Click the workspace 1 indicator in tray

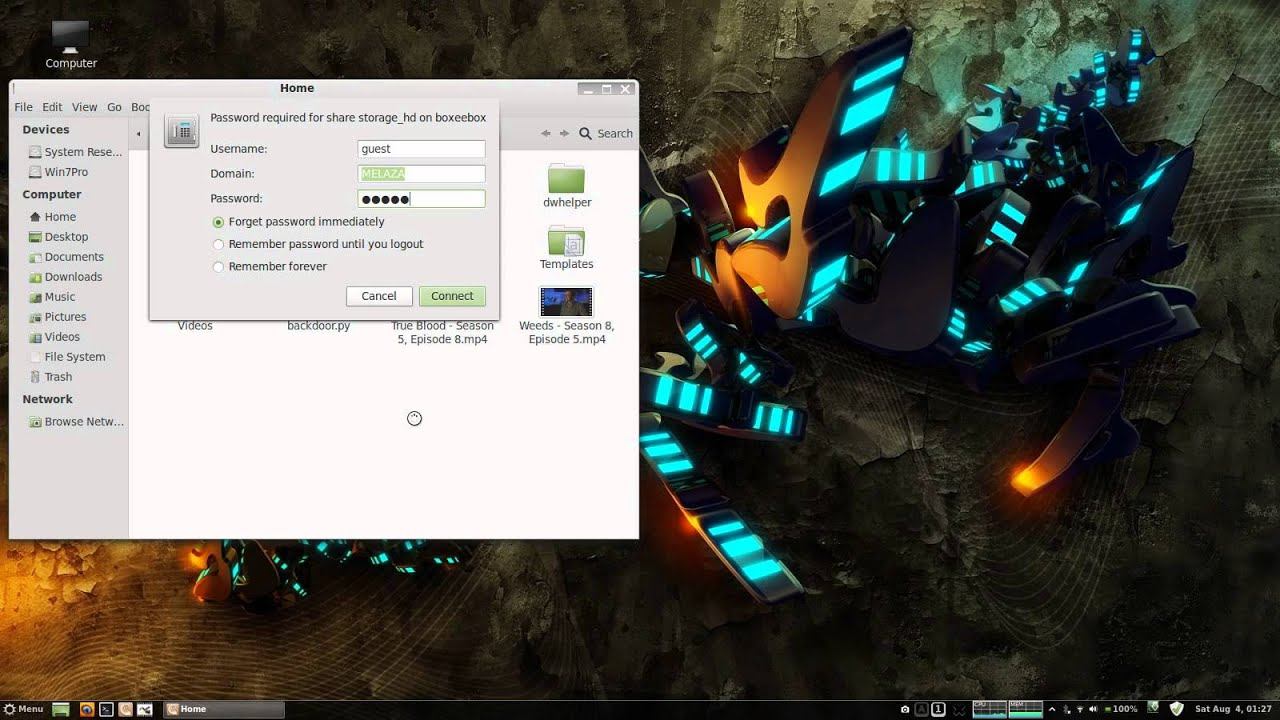(938, 709)
